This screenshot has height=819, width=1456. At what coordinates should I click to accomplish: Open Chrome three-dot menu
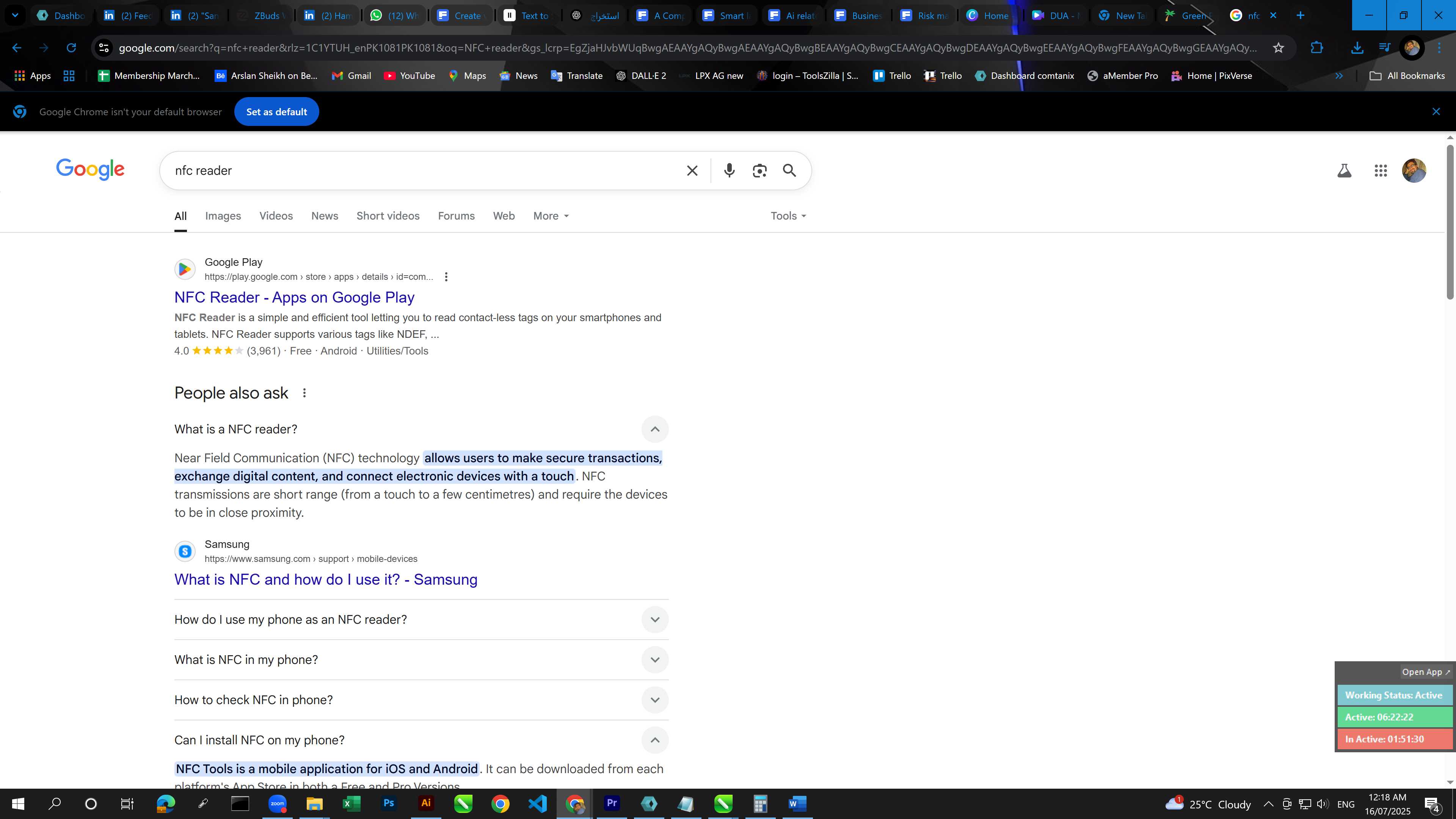point(1440,48)
